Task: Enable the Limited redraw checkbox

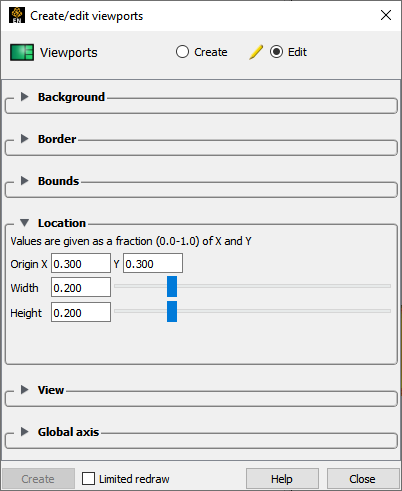Action: click(88, 479)
